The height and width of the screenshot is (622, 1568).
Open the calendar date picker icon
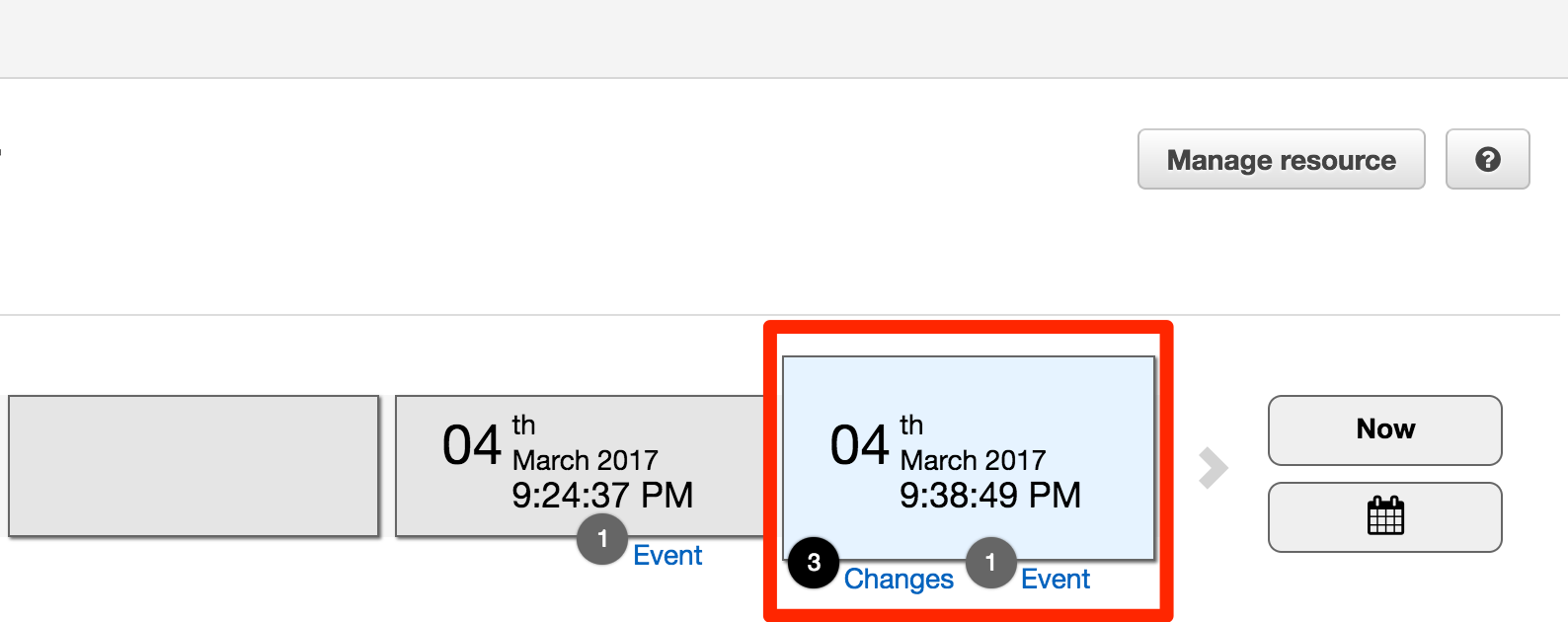coord(1385,516)
